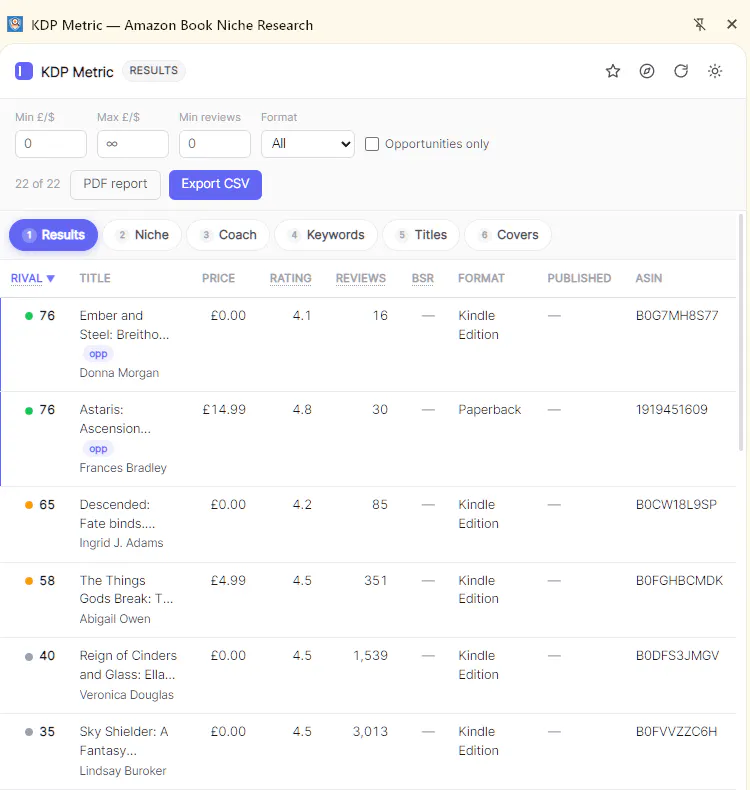Click ASIN 1919451609
This screenshot has width=750, height=790.
click(x=671, y=410)
